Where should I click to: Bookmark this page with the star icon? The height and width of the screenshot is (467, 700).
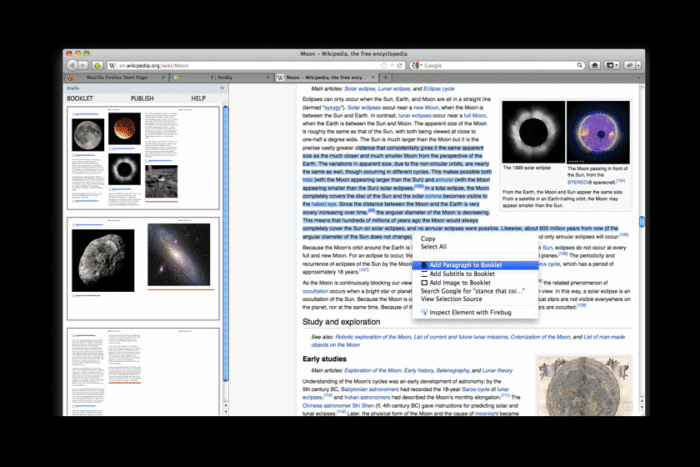coord(383,65)
